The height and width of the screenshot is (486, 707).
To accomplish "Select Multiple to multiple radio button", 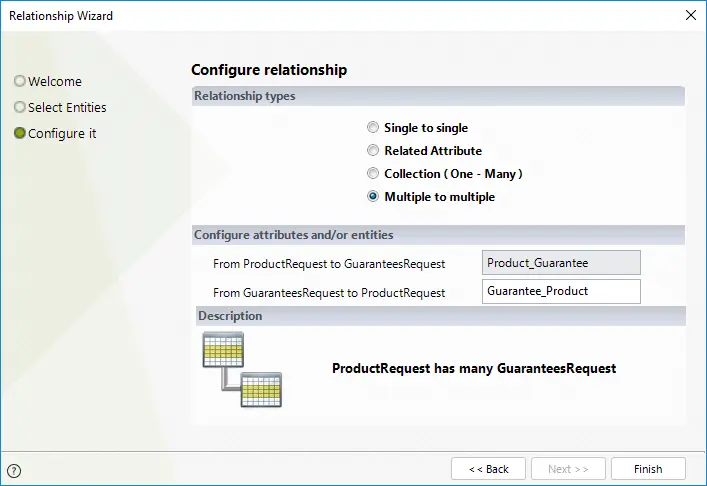I will [373, 197].
